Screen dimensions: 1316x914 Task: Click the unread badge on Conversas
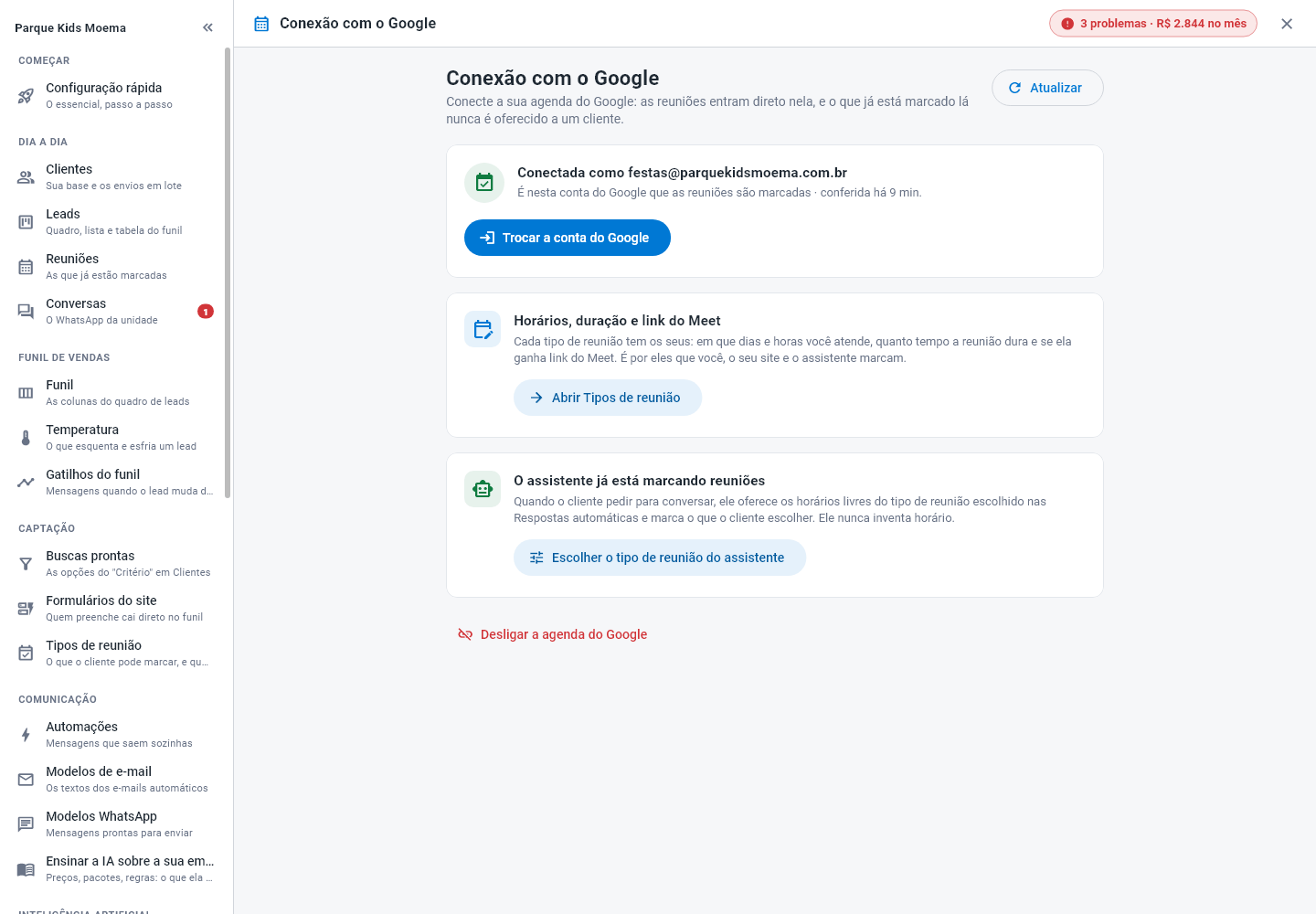pyautogui.click(x=206, y=312)
